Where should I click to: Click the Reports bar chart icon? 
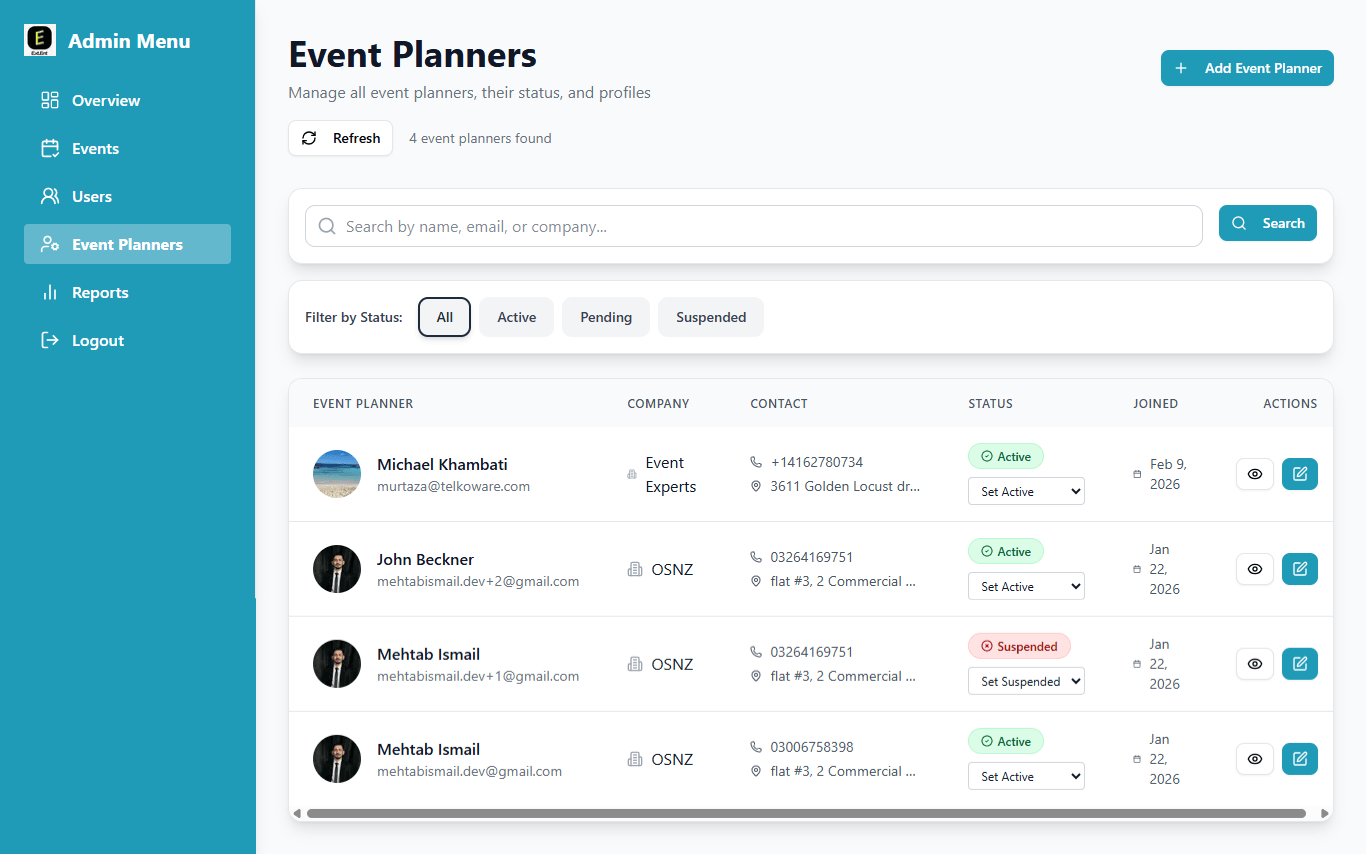(x=50, y=292)
